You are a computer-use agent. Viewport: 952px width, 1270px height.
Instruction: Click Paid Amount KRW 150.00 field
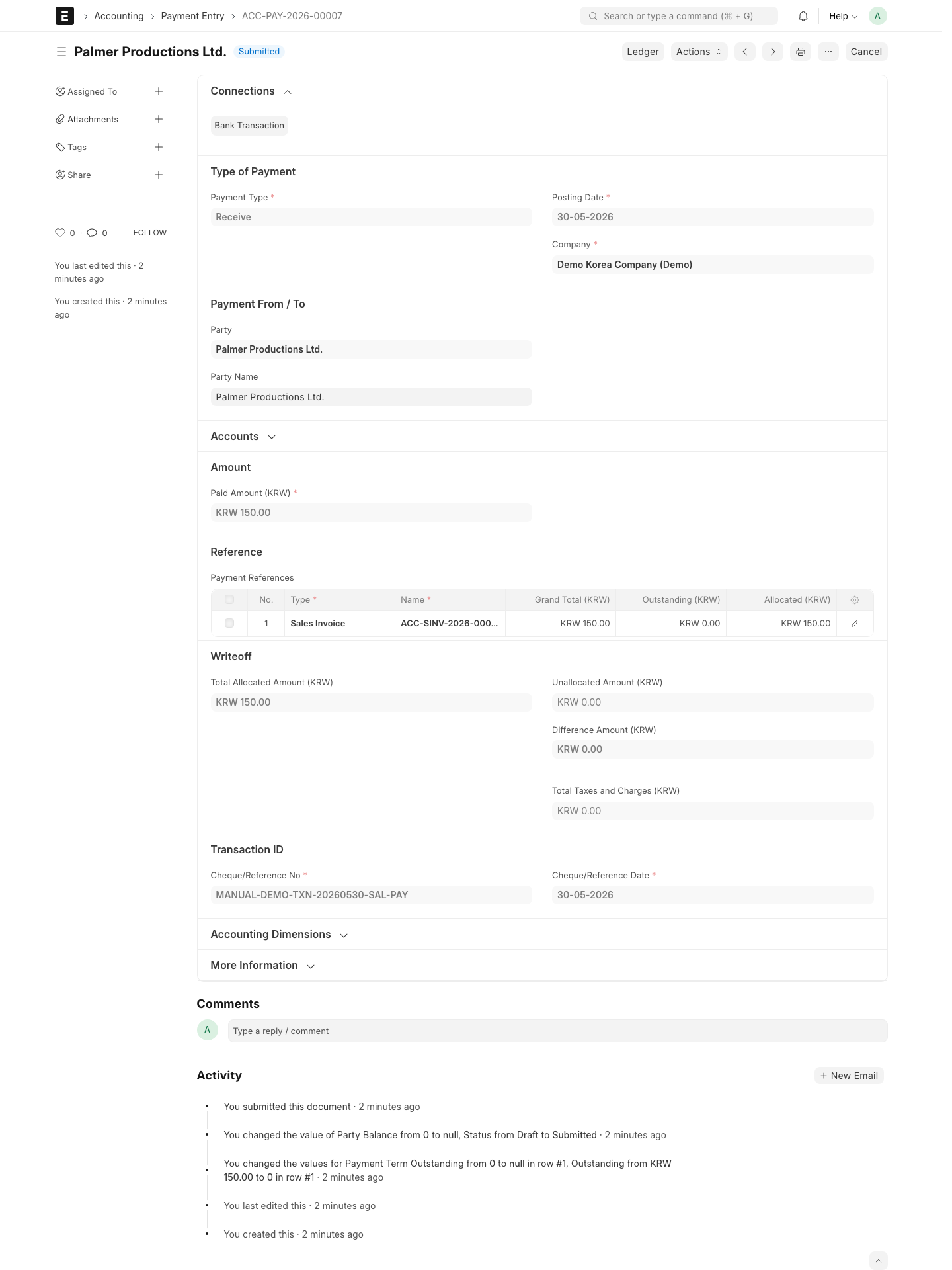371,513
